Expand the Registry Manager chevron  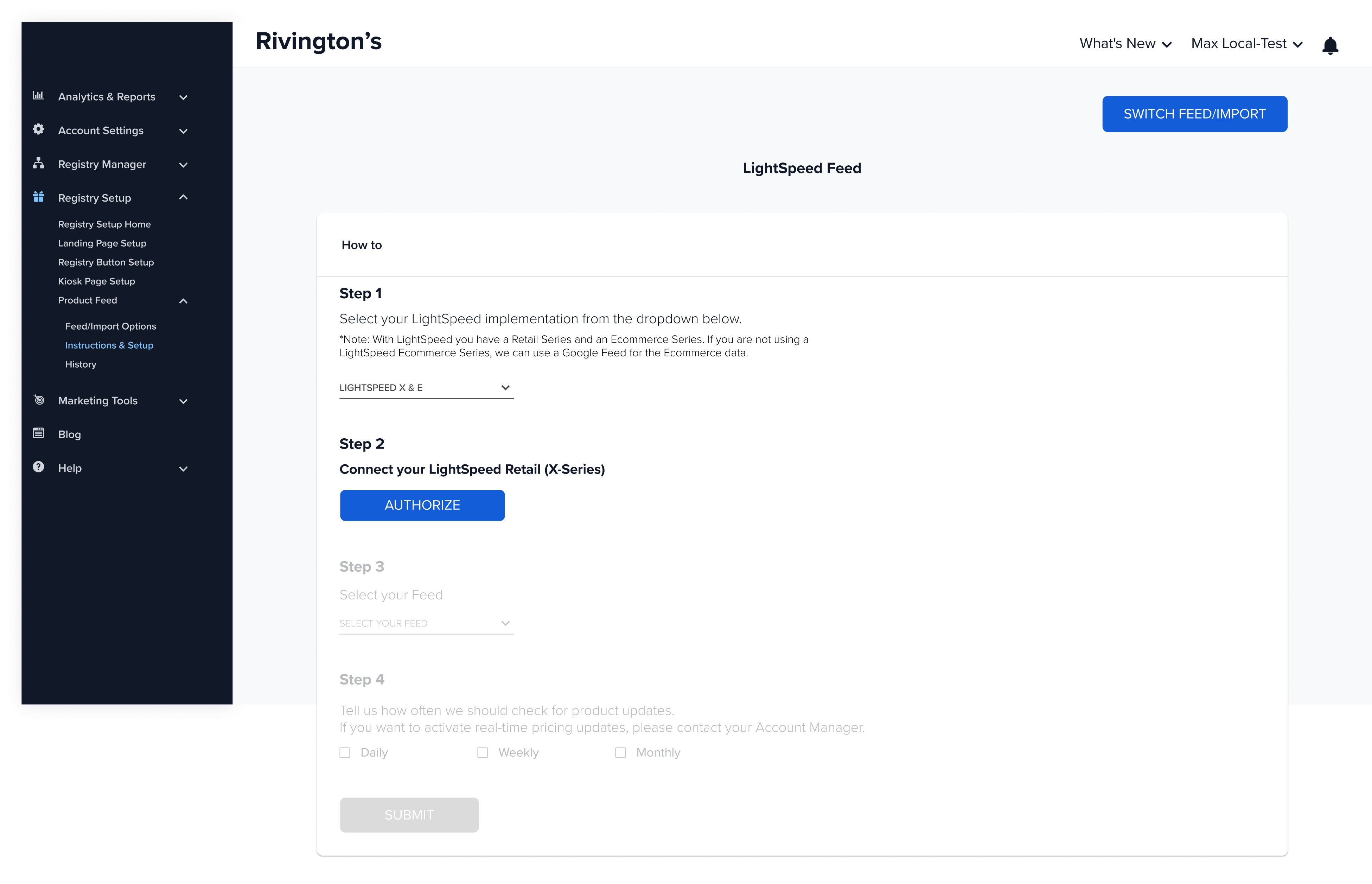(x=183, y=165)
